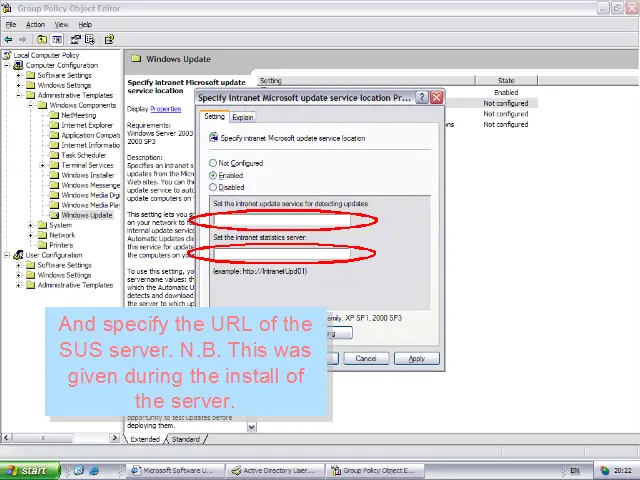Click the Windows Installer folder icon
This screenshot has height=480, width=640.
point(54,175)
